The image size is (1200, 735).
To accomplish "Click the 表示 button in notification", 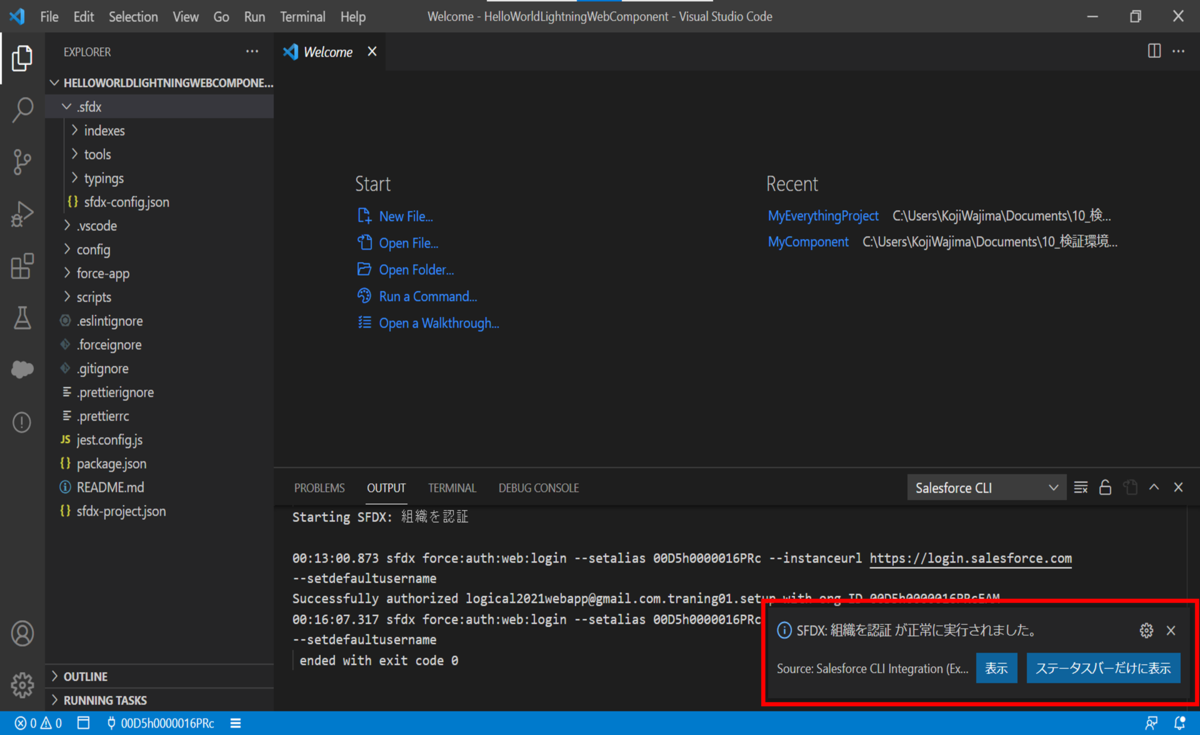I will (x=996, y=668).
